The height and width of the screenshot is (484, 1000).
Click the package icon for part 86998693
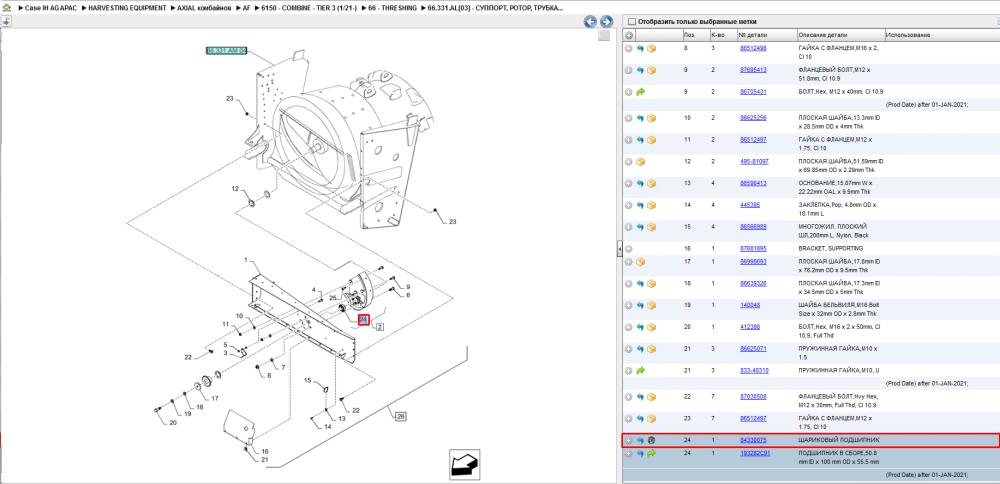coord(640,262)
